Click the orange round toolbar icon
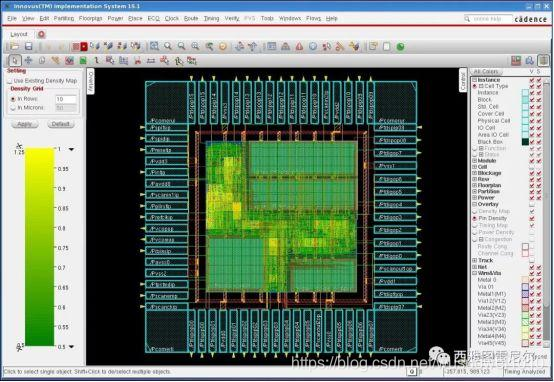 (223, 46)
